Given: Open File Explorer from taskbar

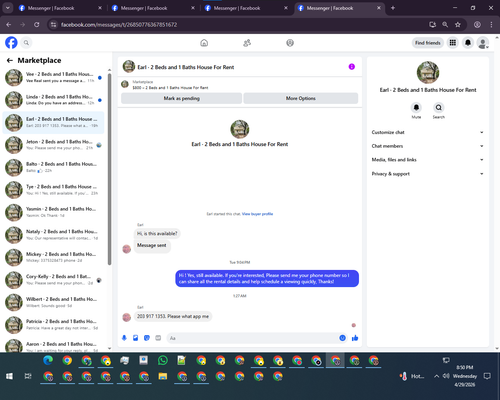Looking at the screenshot, I should tap(163, 376).
